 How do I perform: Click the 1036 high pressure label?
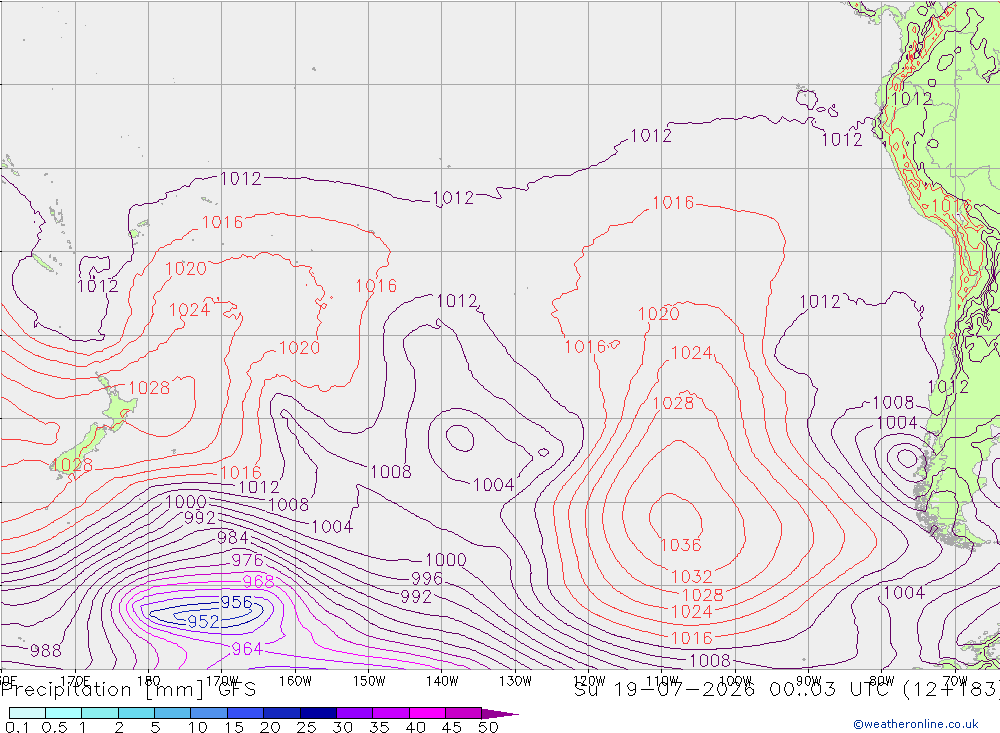coord(680,545)
